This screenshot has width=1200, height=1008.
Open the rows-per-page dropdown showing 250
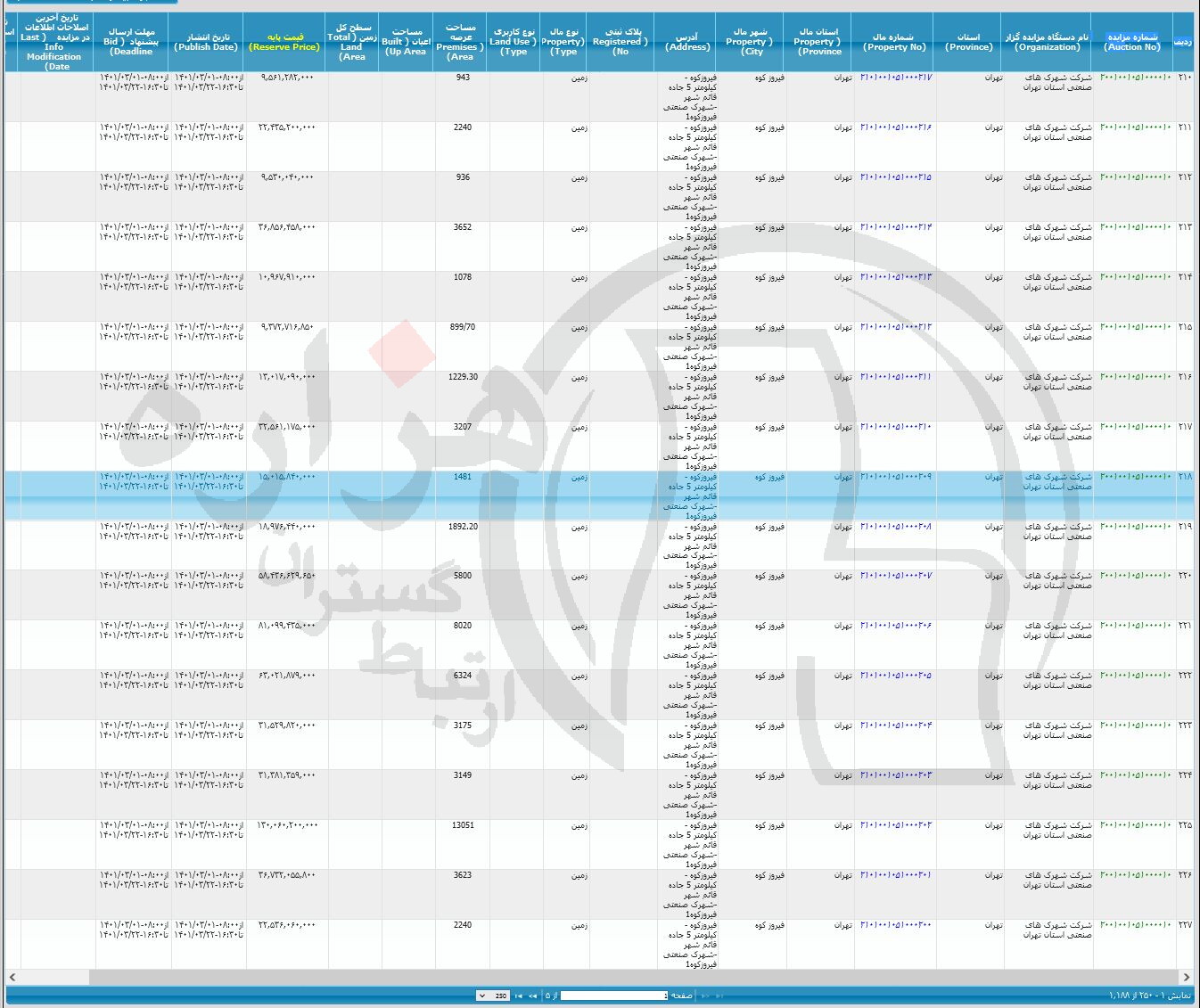(x=493, y=996)
